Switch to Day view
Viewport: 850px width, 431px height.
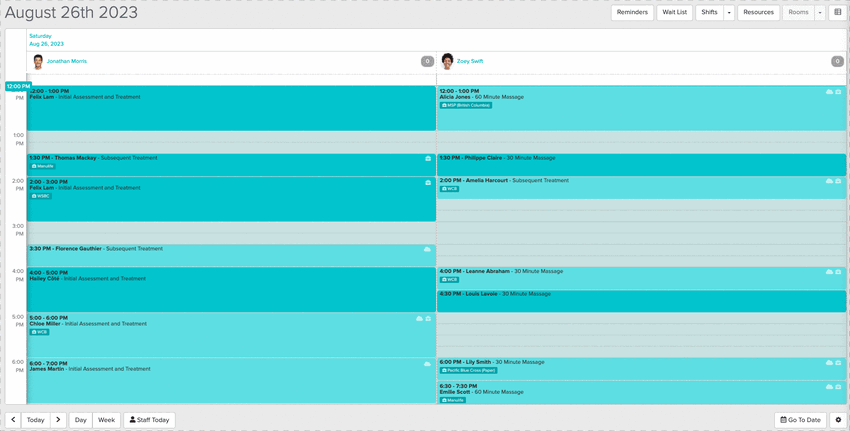tap(81, 421)
